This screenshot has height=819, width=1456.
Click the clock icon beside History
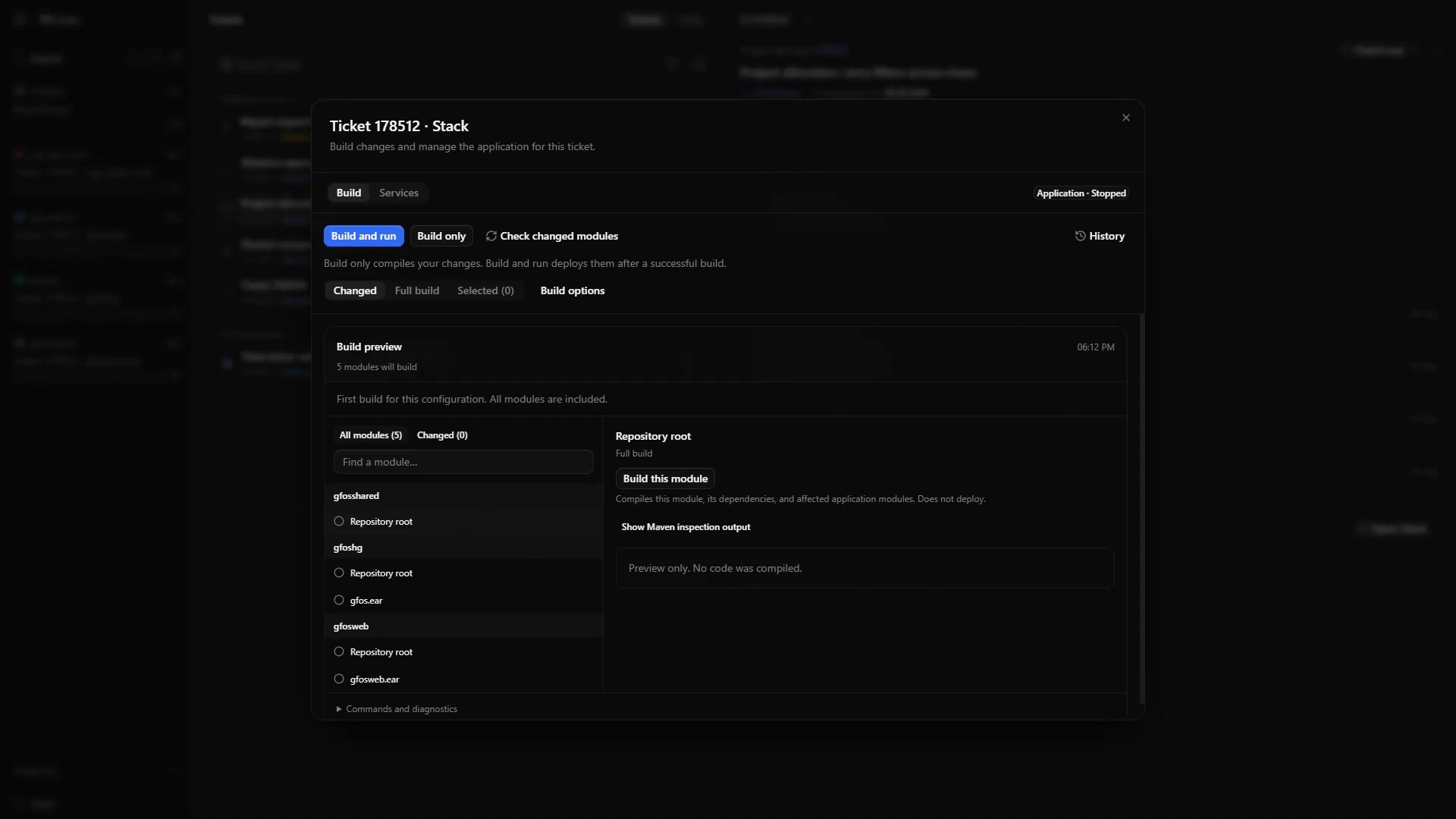pyautogui.click(x=1080, y=237)
